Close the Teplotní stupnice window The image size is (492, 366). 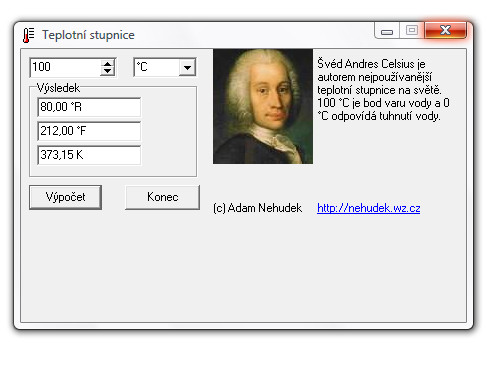[445, 30]
